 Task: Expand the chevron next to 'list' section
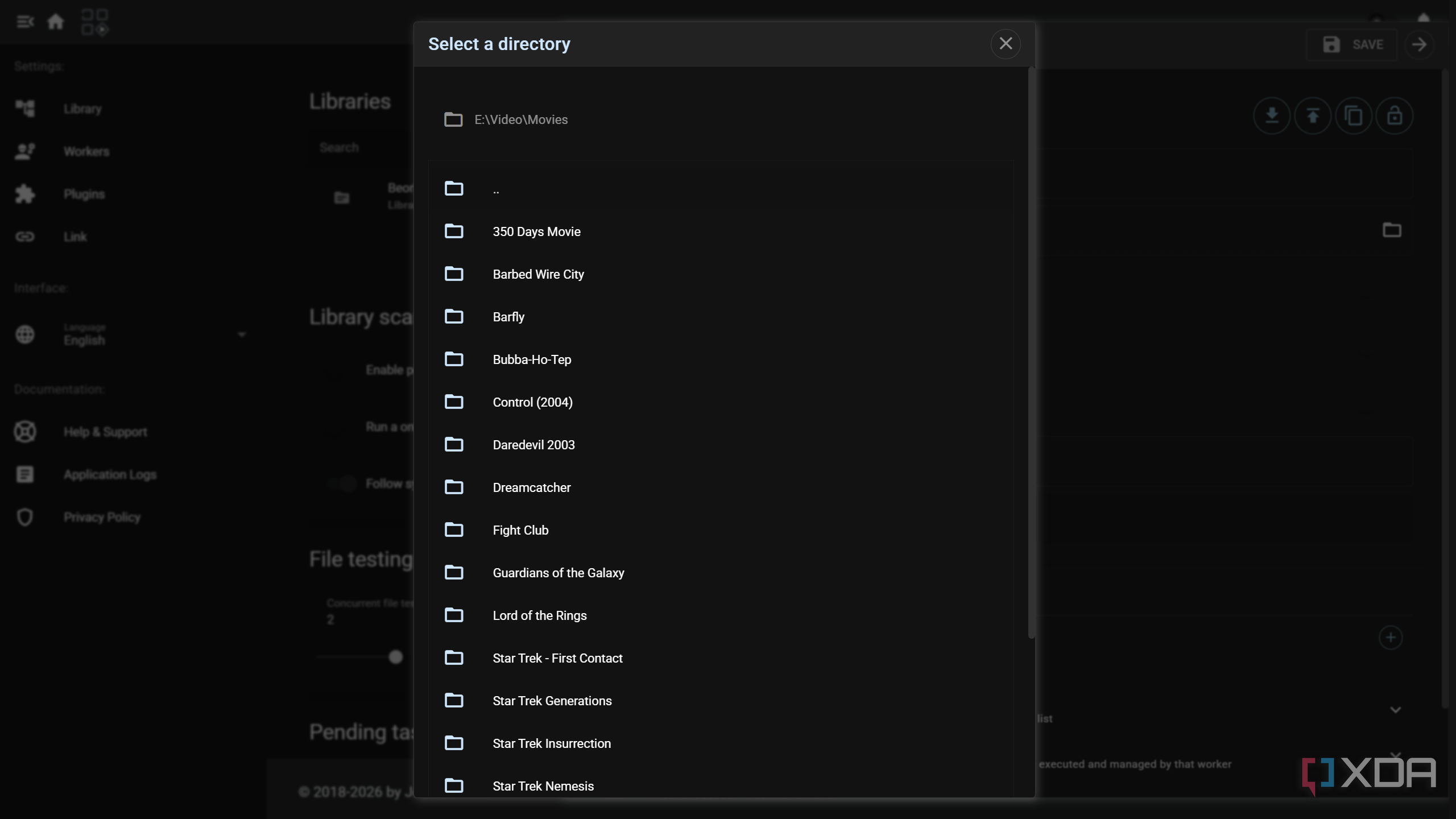click(1395, 710)
